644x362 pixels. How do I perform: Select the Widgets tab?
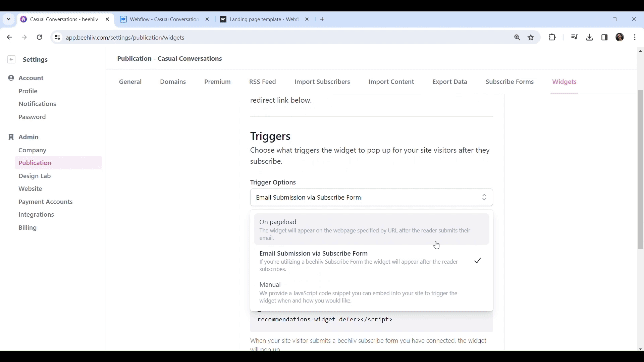564,82
